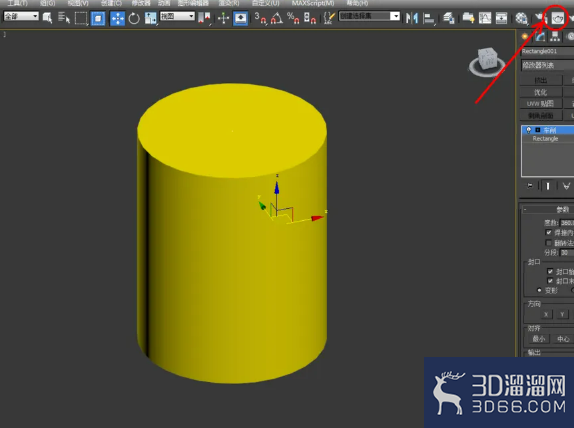Open the Layer Manager icon
The image size is (574, 428).
448,18
